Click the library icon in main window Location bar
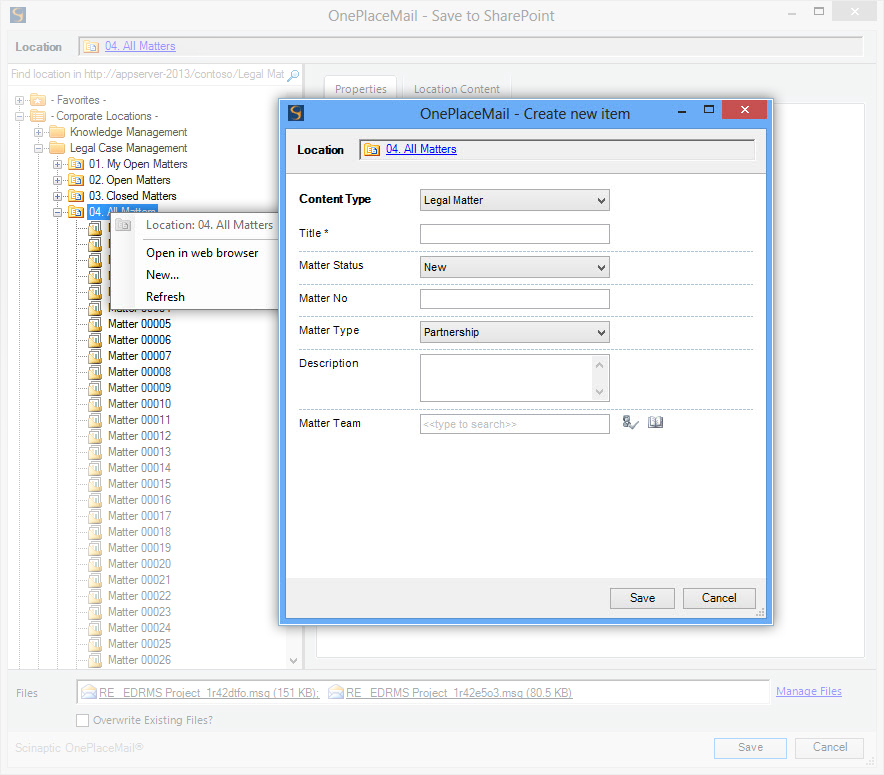This screenshot has width=884, height=775. (91, 46)
